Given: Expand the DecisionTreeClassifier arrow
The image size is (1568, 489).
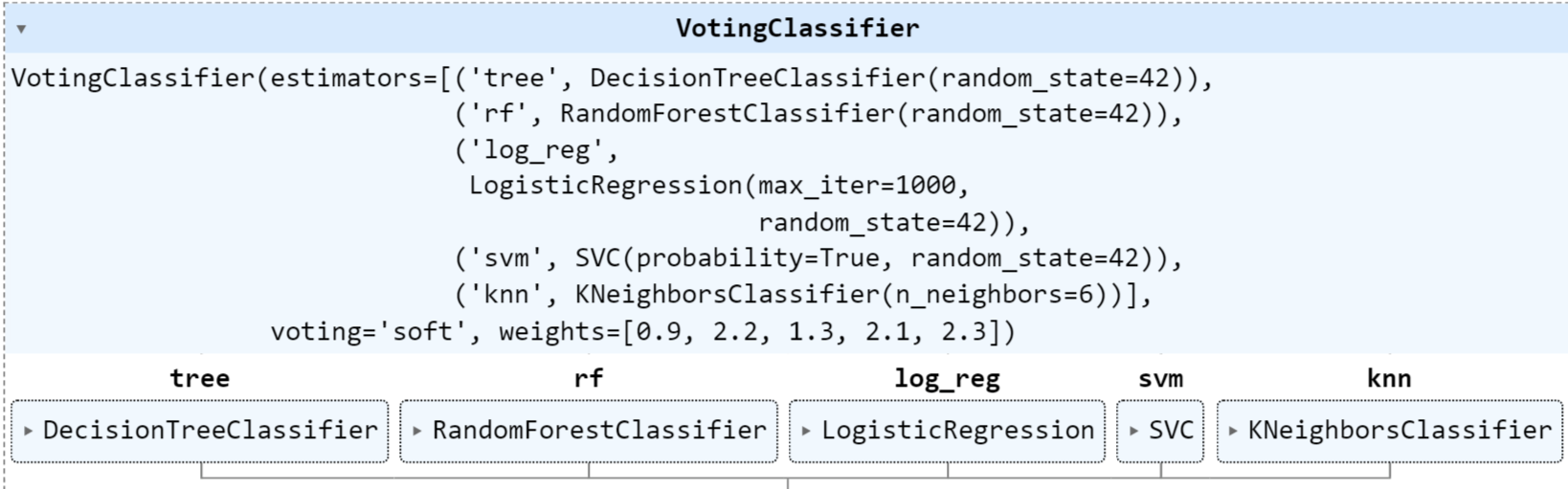Looking at the screenshot, I should click(x=28, y=432).
